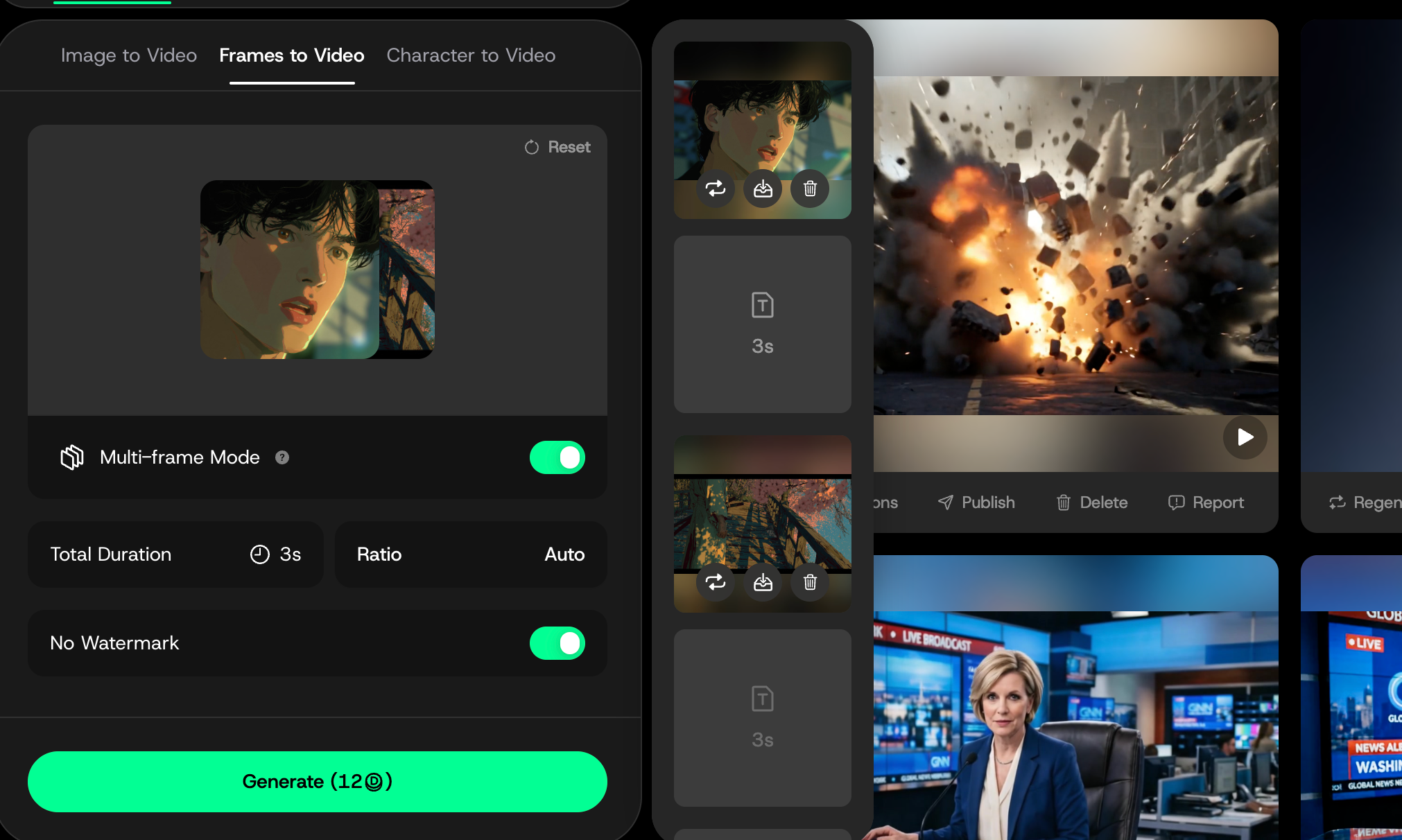Disable the No Watermark toggle

pyautogui.click(x=557, y=643)
